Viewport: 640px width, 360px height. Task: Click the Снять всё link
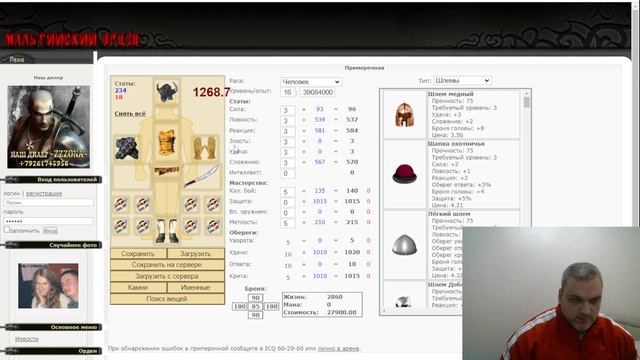[x=130, y=113]
